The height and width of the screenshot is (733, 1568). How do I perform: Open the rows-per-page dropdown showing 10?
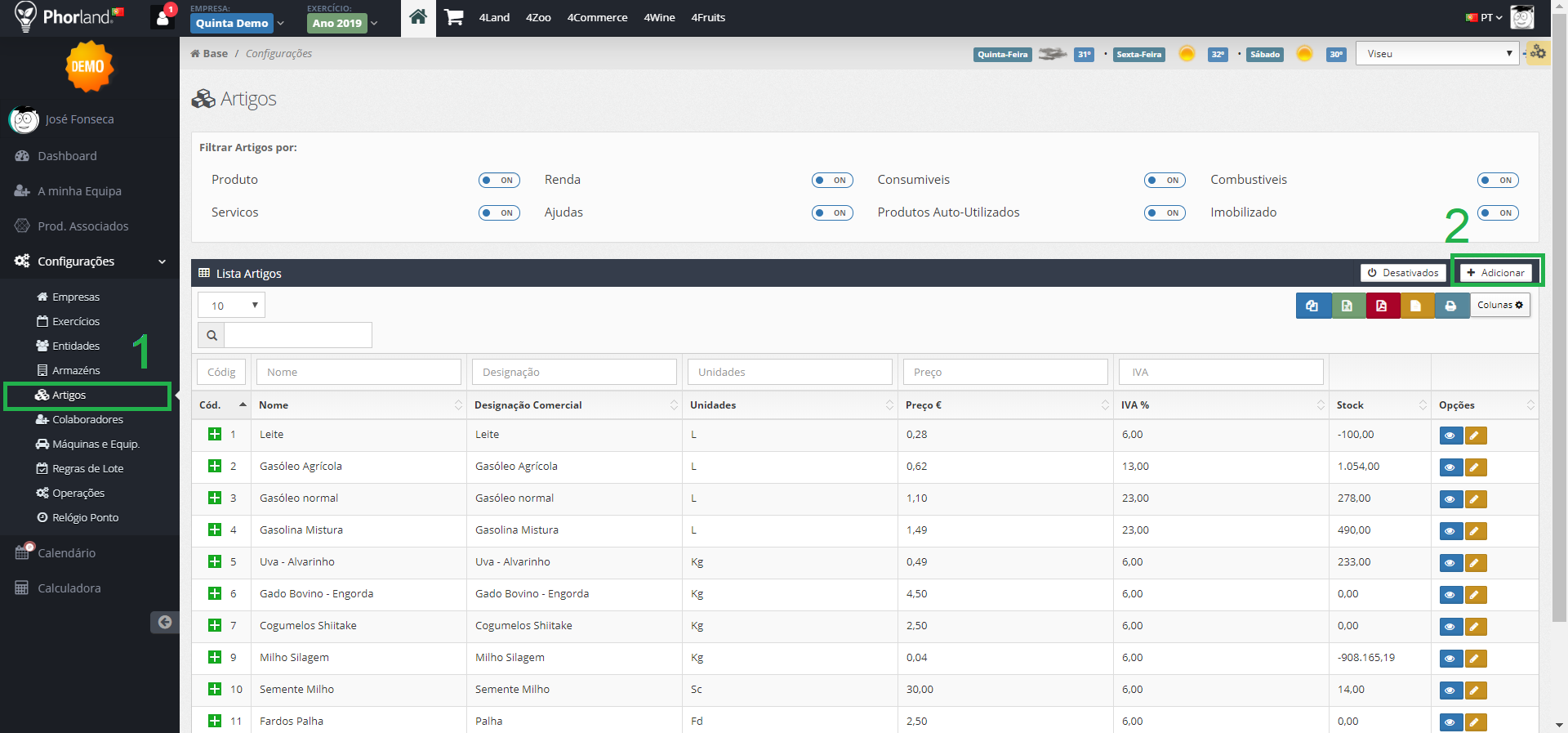pyautogui.click(x=232, y=306)
